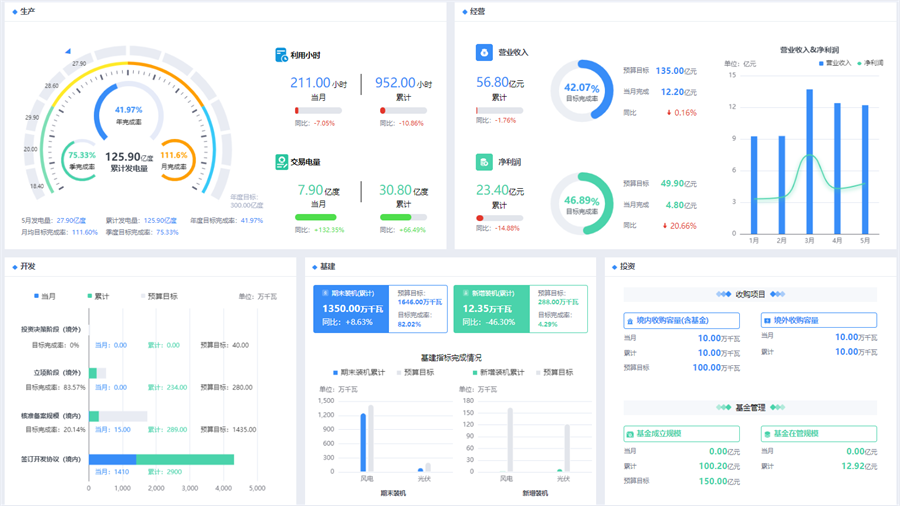Viewport: 900px width, 506px height.
Task: Select the 新增装机(累计) green card
Action: coord(487,309)
